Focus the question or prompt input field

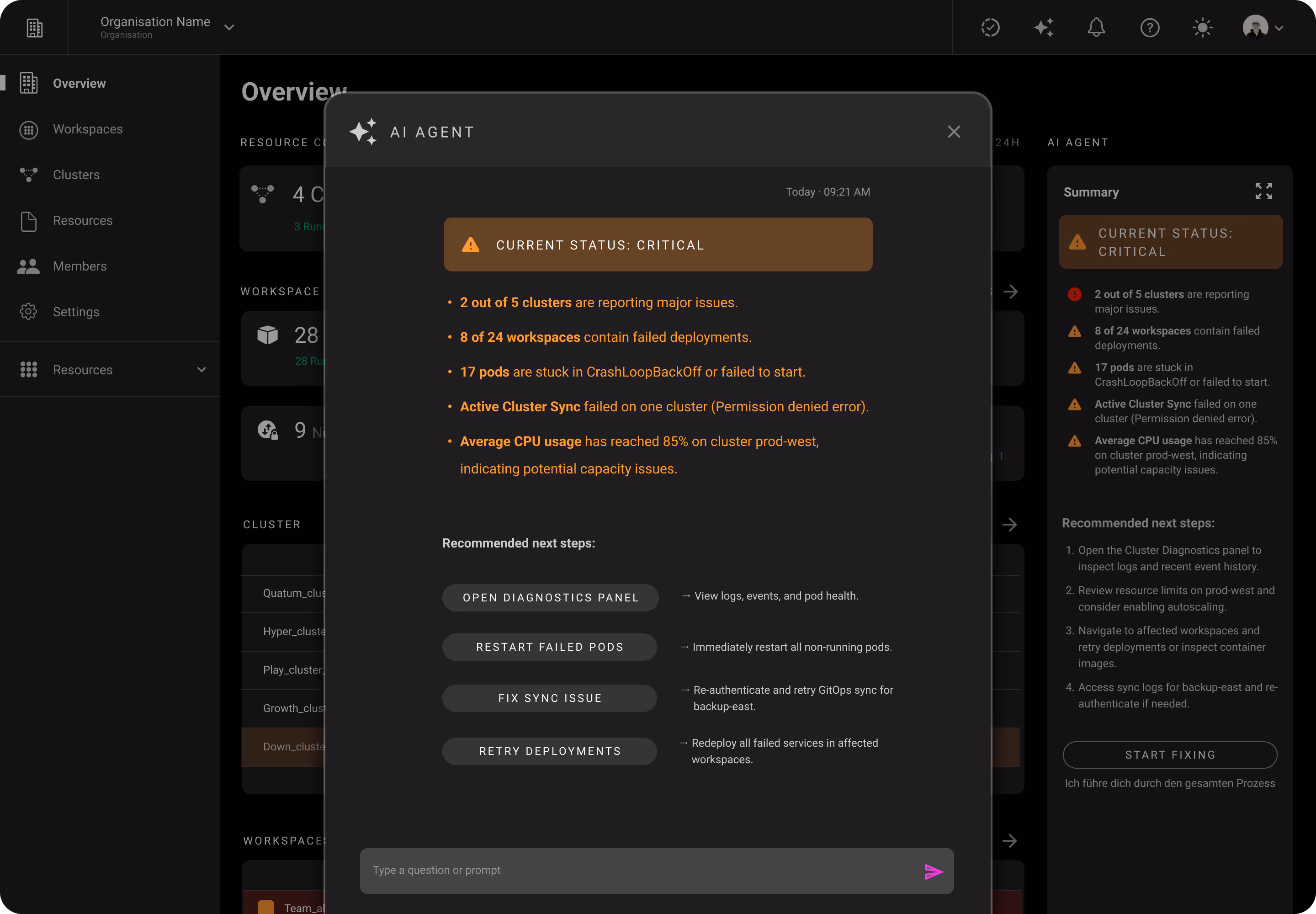click(636, 871)
